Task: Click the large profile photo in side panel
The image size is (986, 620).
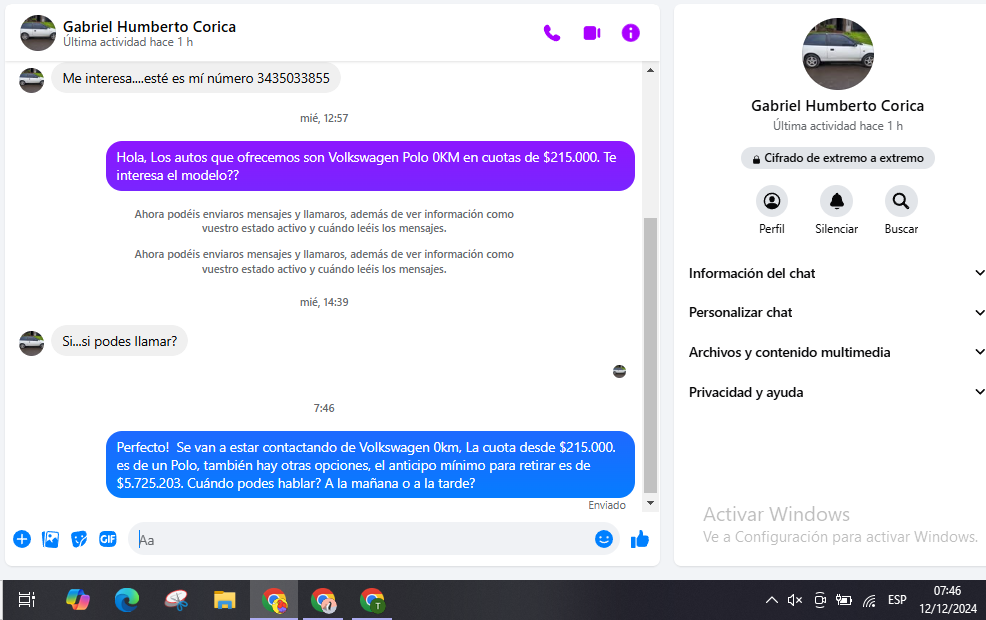Action: [x=838, y=54]
